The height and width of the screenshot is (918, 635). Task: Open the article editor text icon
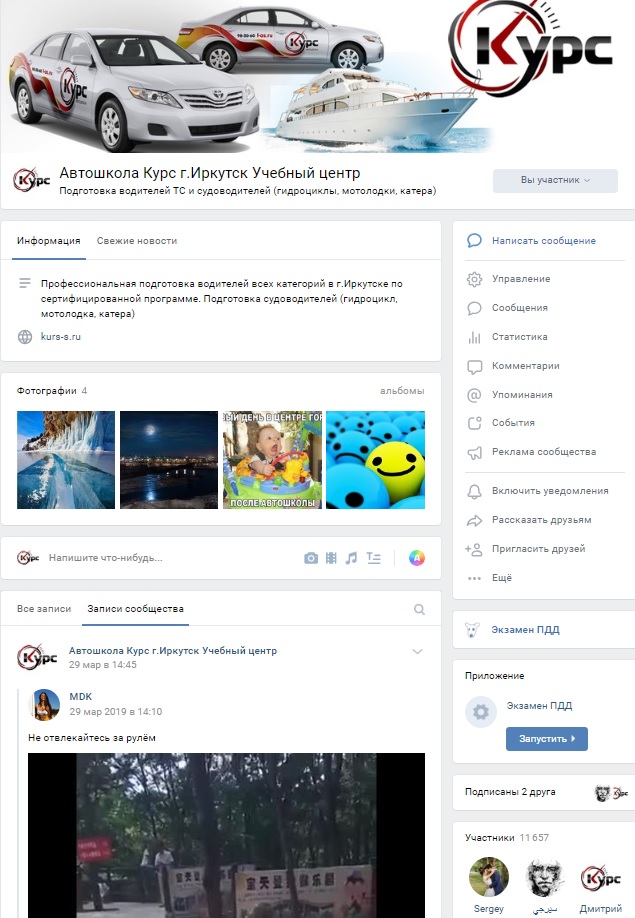coord(373,558)
